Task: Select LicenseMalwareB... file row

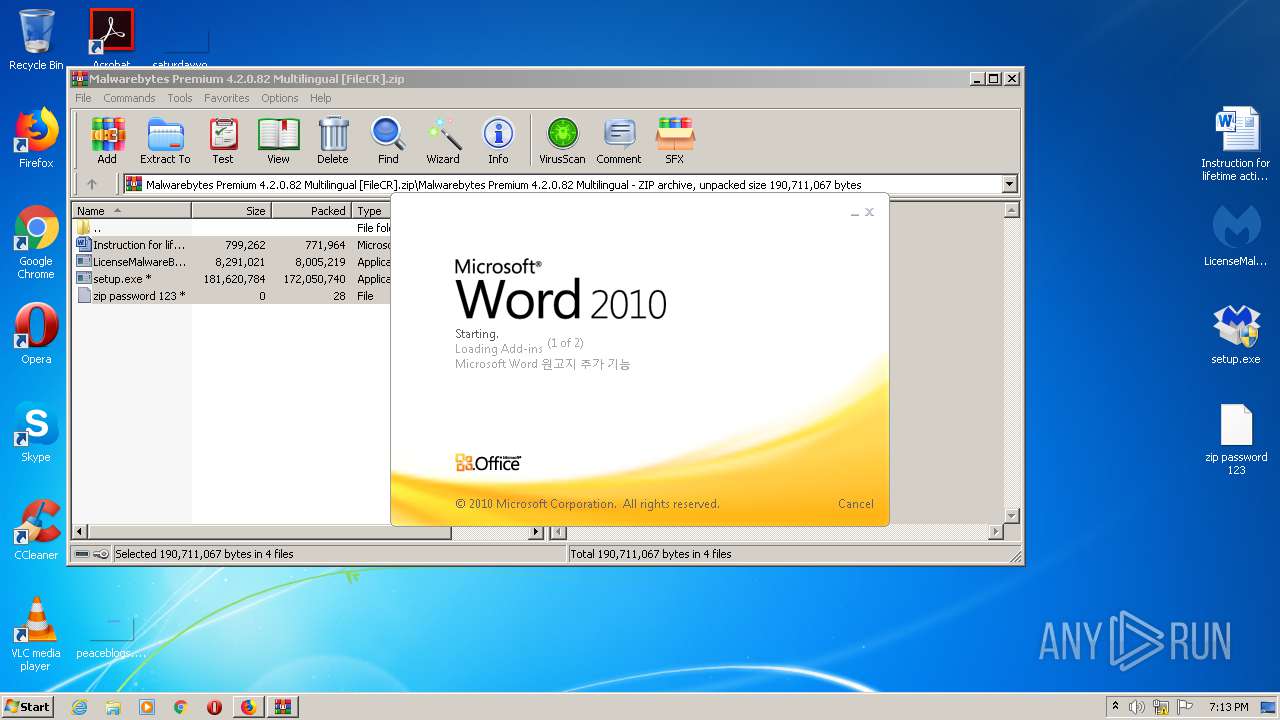Action: point(231,262)
